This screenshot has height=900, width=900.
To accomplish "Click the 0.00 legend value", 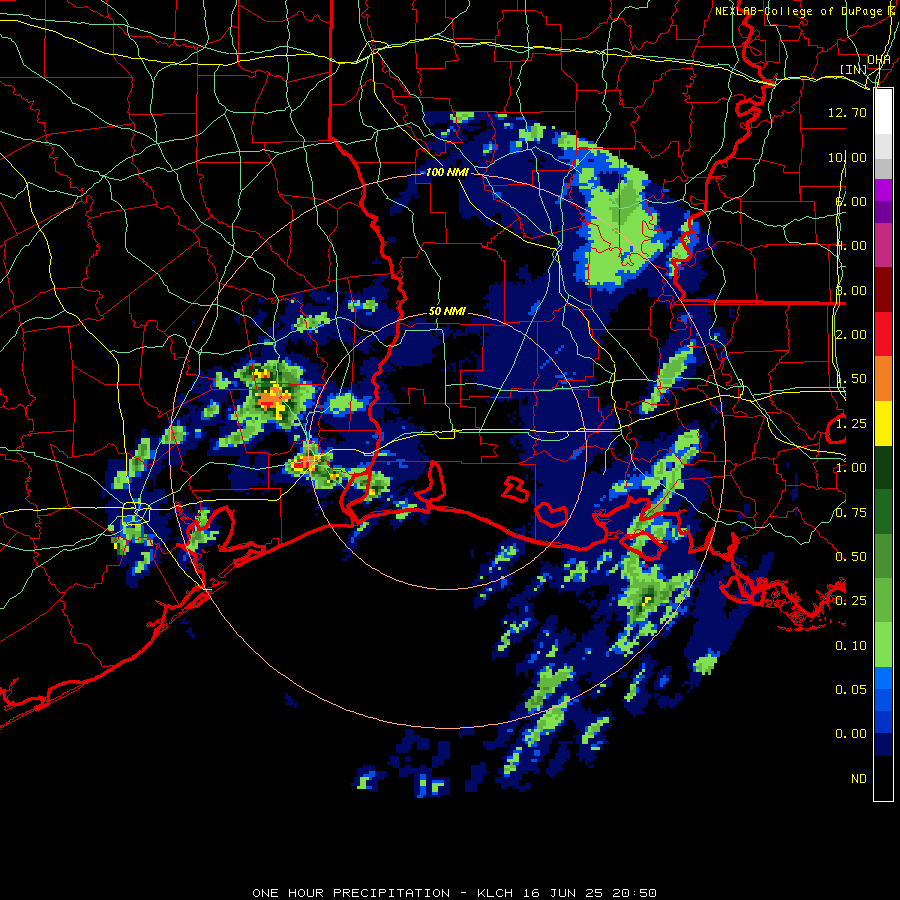I will 851,734.
